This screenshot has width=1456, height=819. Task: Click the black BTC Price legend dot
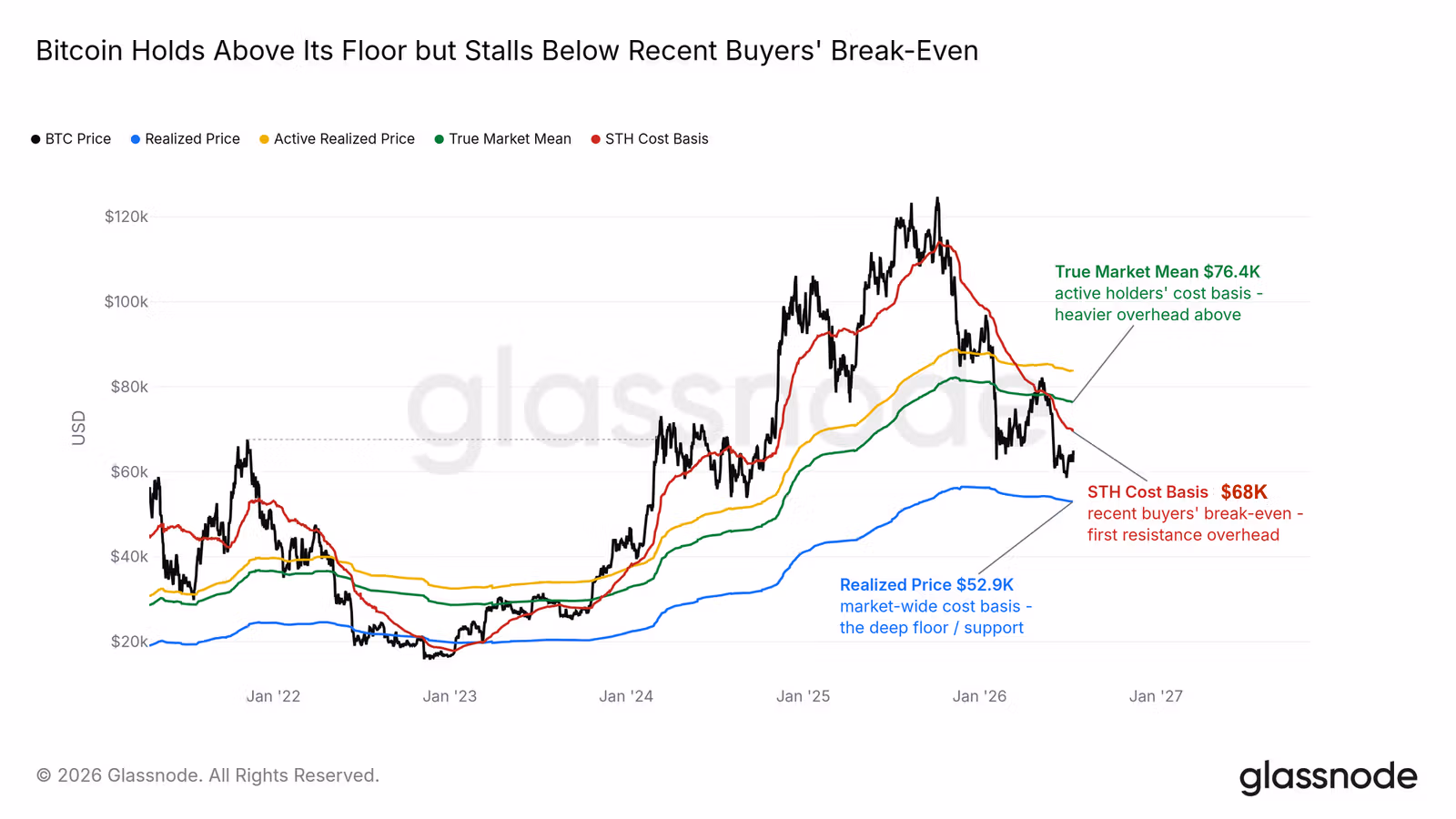[x=35, y=139]
